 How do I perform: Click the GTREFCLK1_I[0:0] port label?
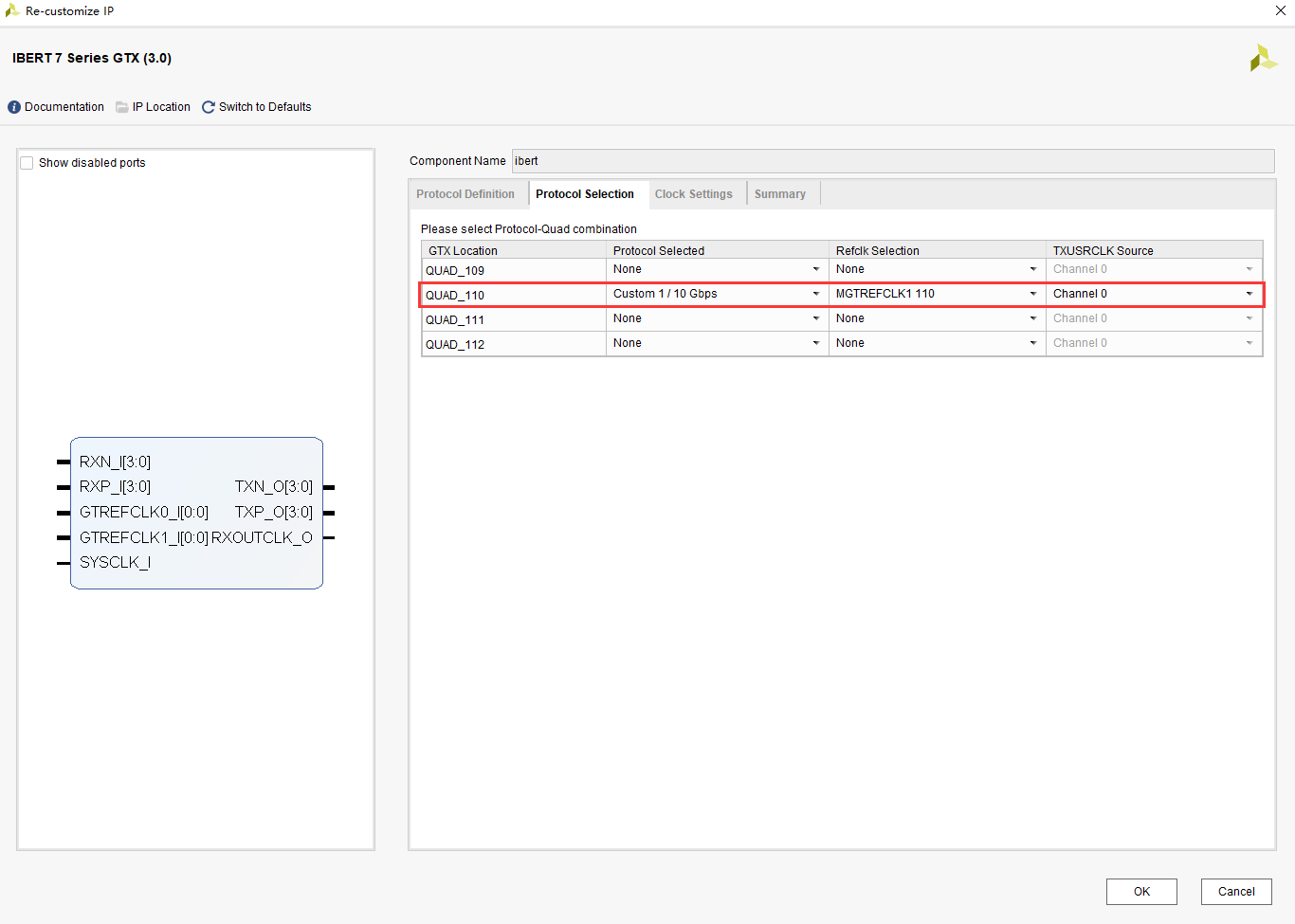coord(144,537)
